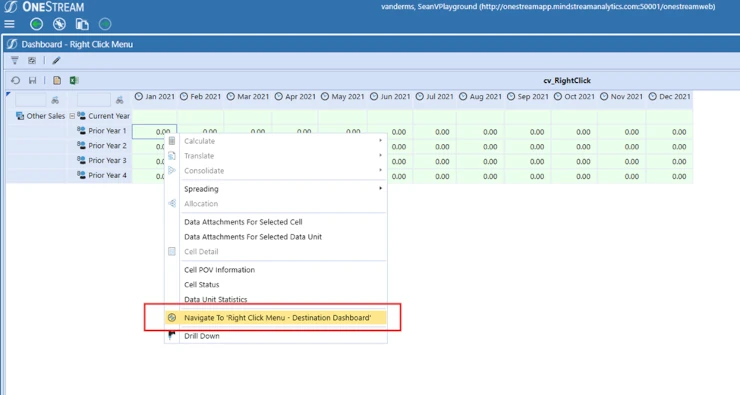
Task: Click the Apr 2021 column header
Action: tap(295, 96)
